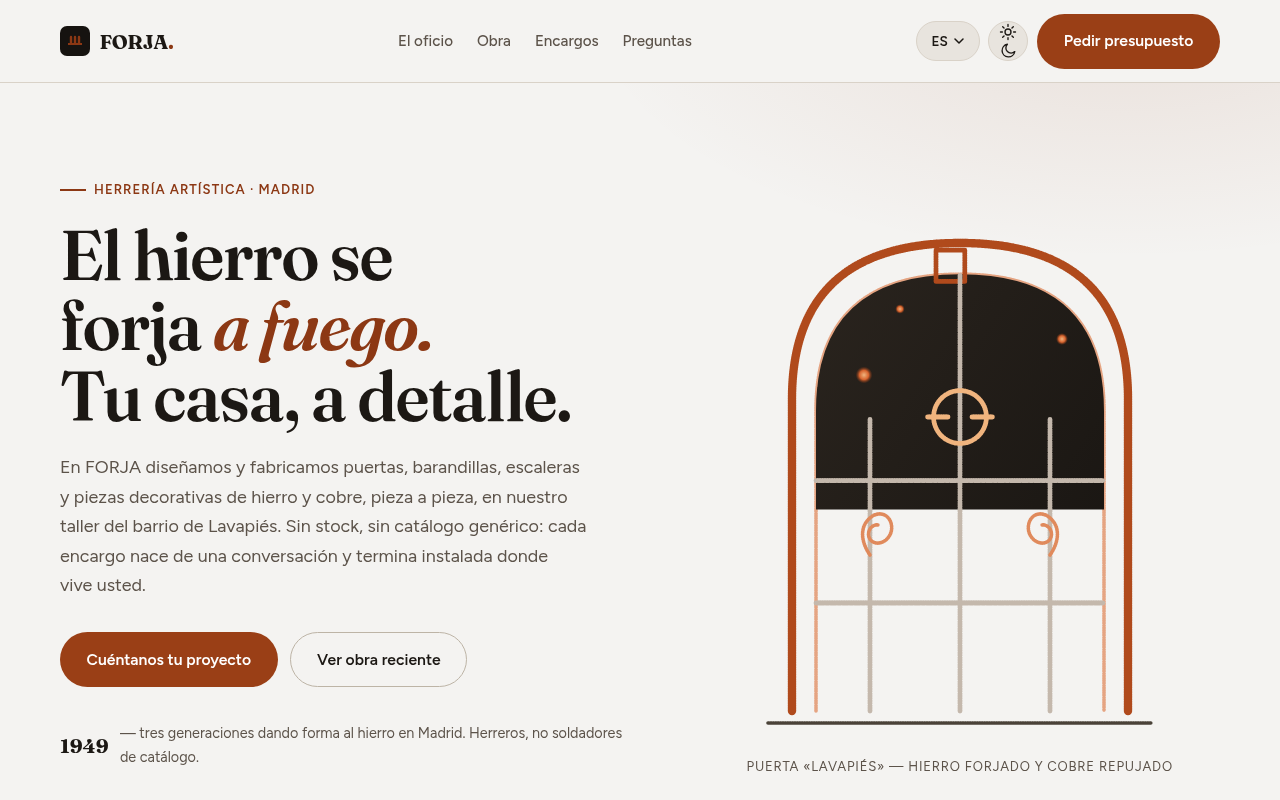Click Pedir presupuesto button
This screenshot has width=1280, height=800.
[1128, 41]
